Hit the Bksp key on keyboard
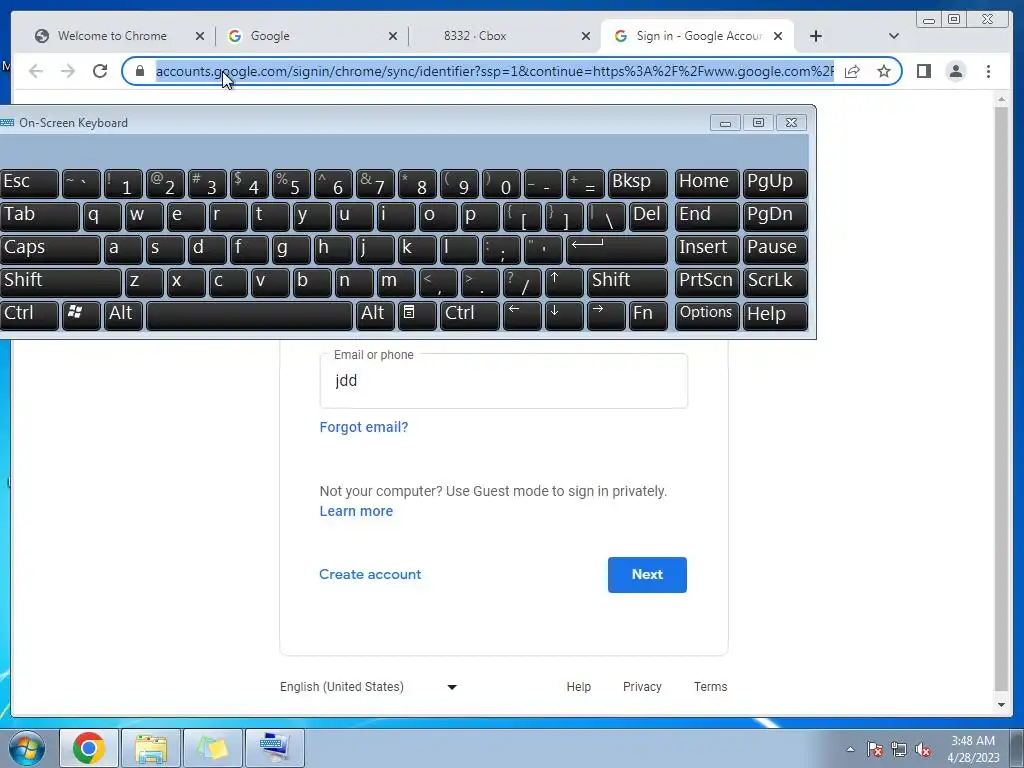 [637, 183]
